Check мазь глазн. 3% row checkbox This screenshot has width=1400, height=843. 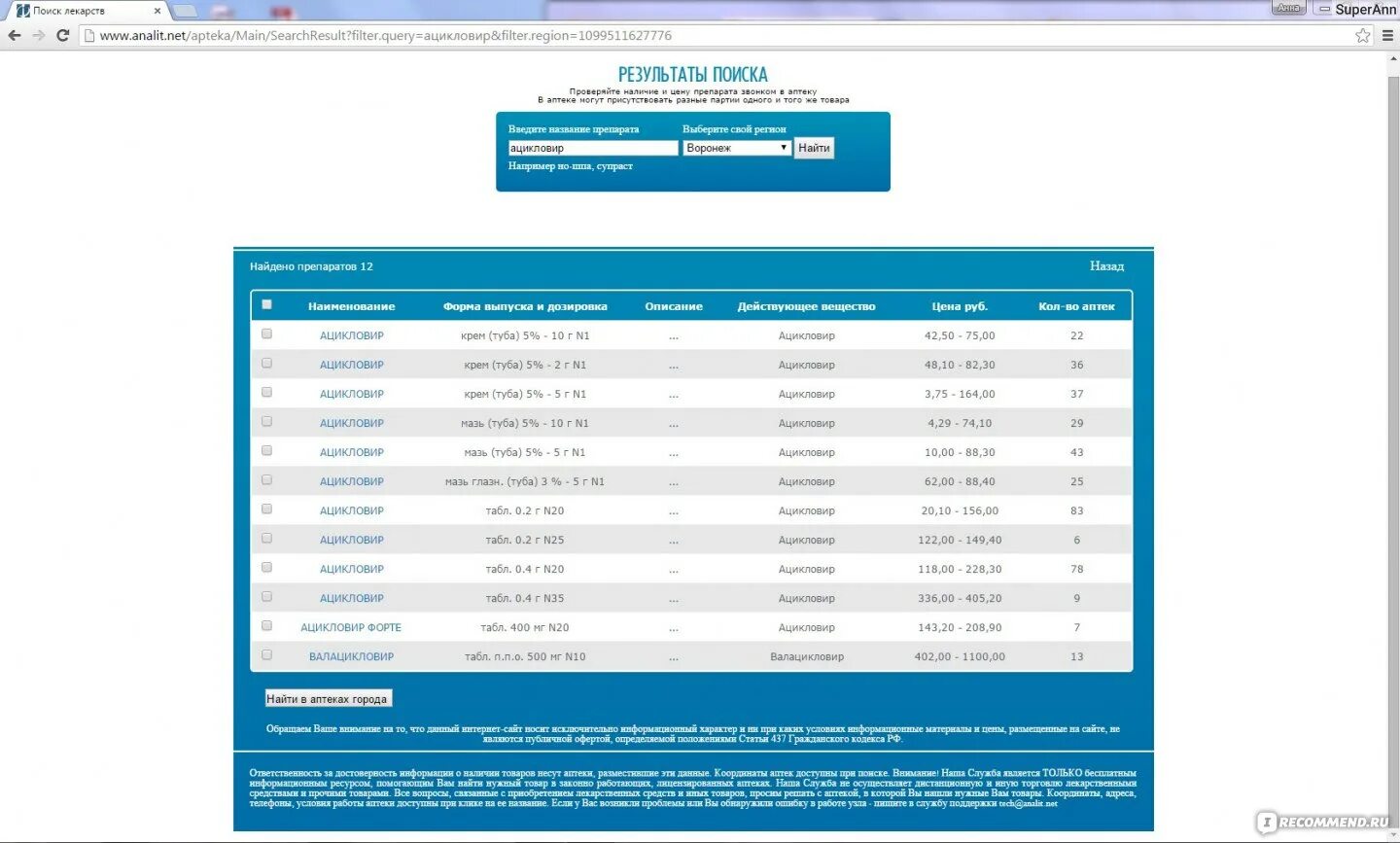pos(266,479)
